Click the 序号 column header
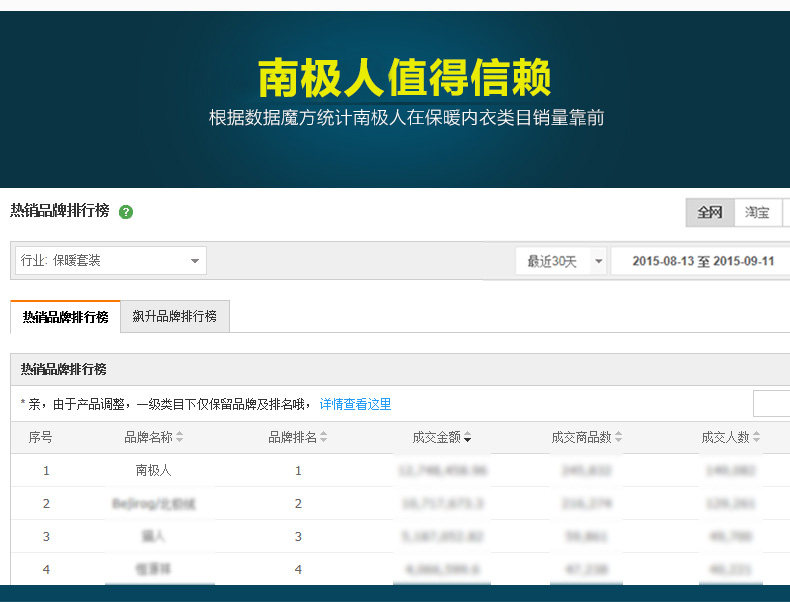This screenshot has height=602, width=790. click(40, 437)
